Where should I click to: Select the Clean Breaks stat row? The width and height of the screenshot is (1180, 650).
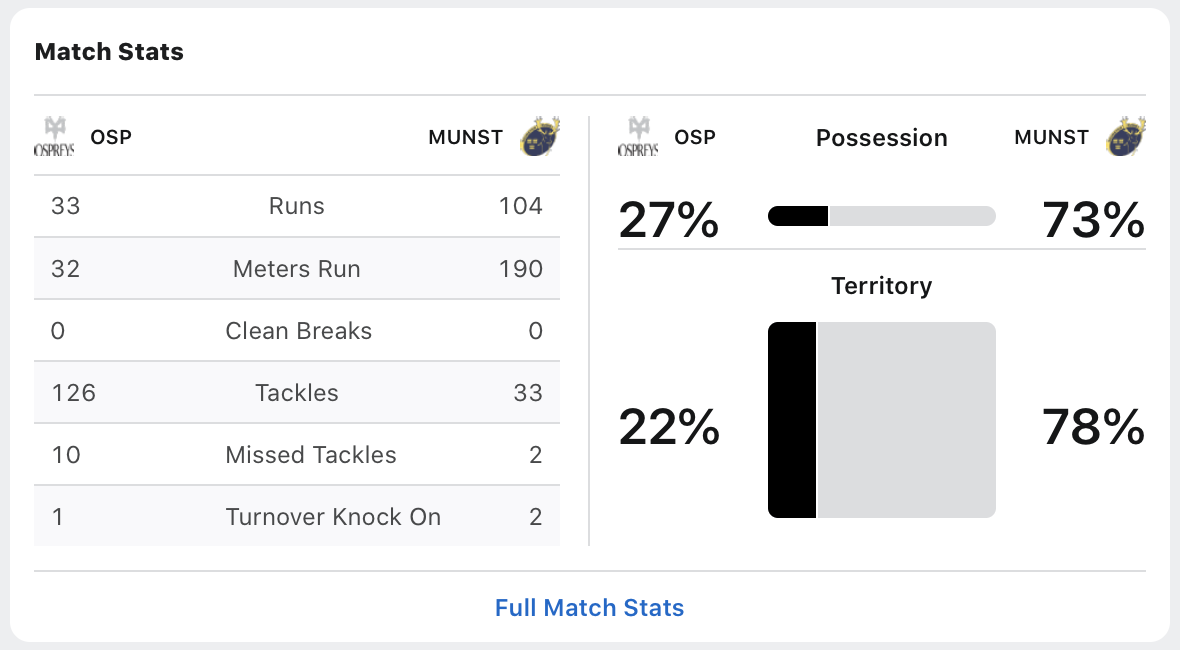[297, 331]
